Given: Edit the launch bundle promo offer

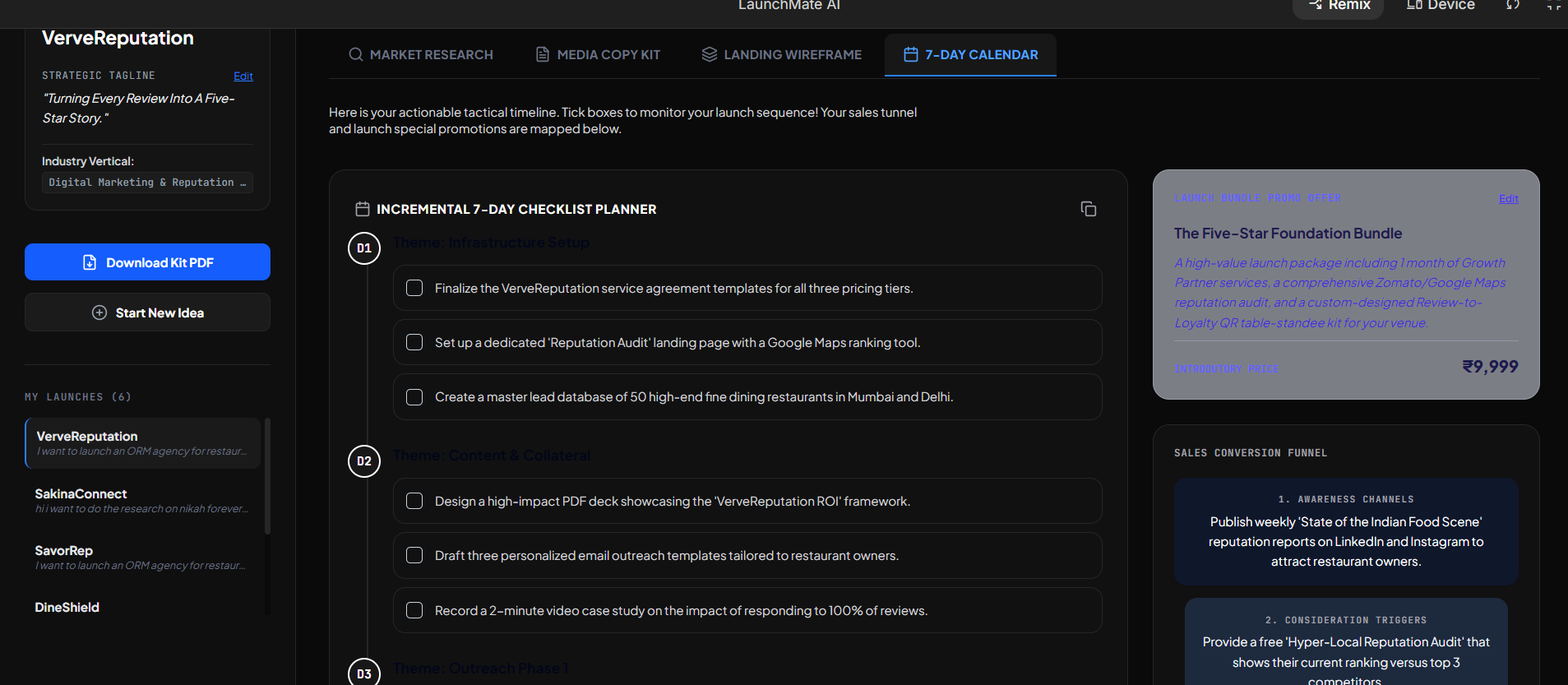Looking at the screenshot, I should (x=1509, y=198).
